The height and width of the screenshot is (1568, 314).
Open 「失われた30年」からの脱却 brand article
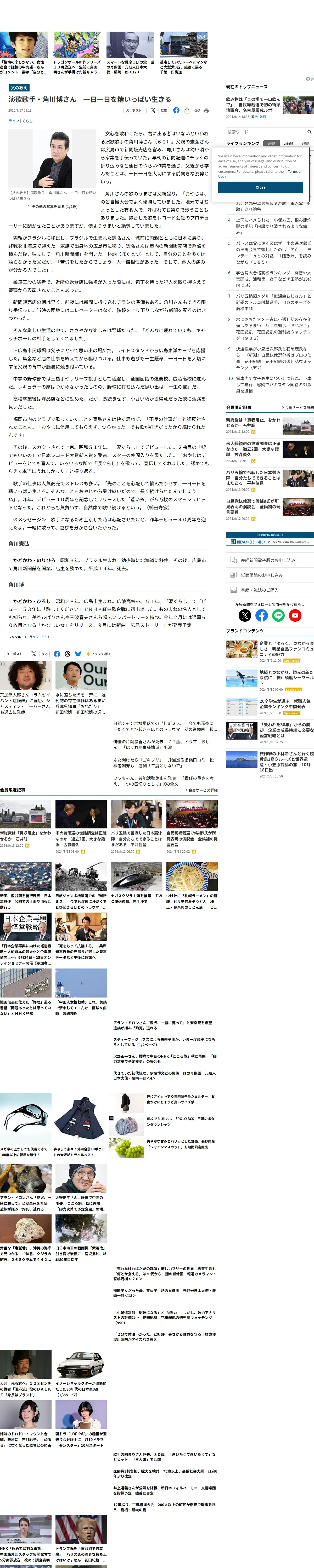(x=287, y=730)
